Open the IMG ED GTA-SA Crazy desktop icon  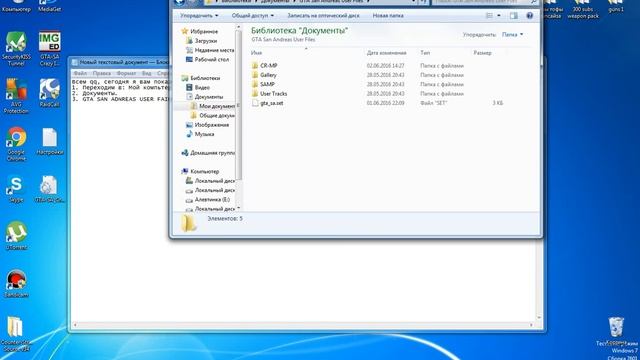[x=50, y=48]
